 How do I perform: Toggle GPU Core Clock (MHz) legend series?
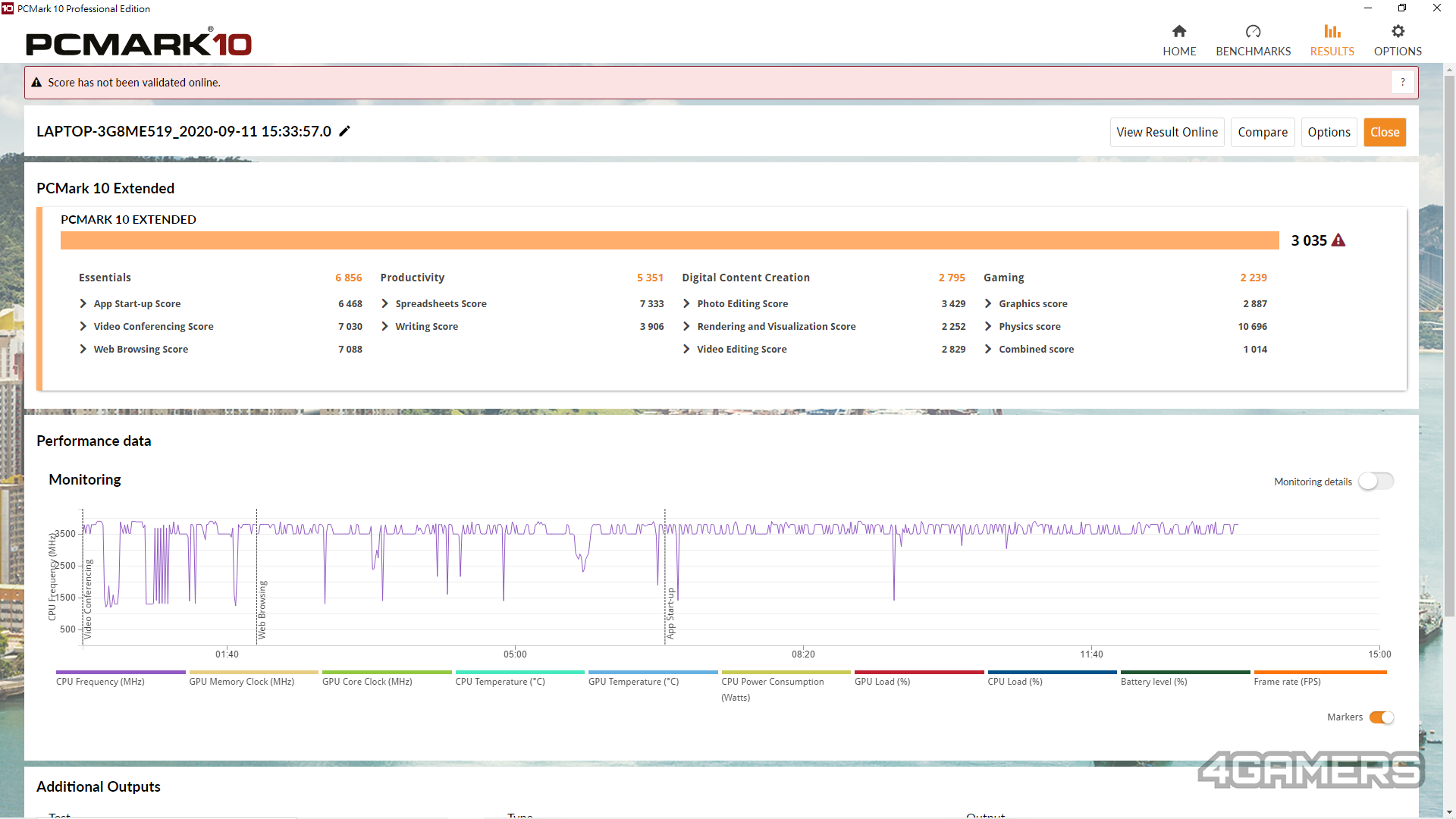coord(386,679)
